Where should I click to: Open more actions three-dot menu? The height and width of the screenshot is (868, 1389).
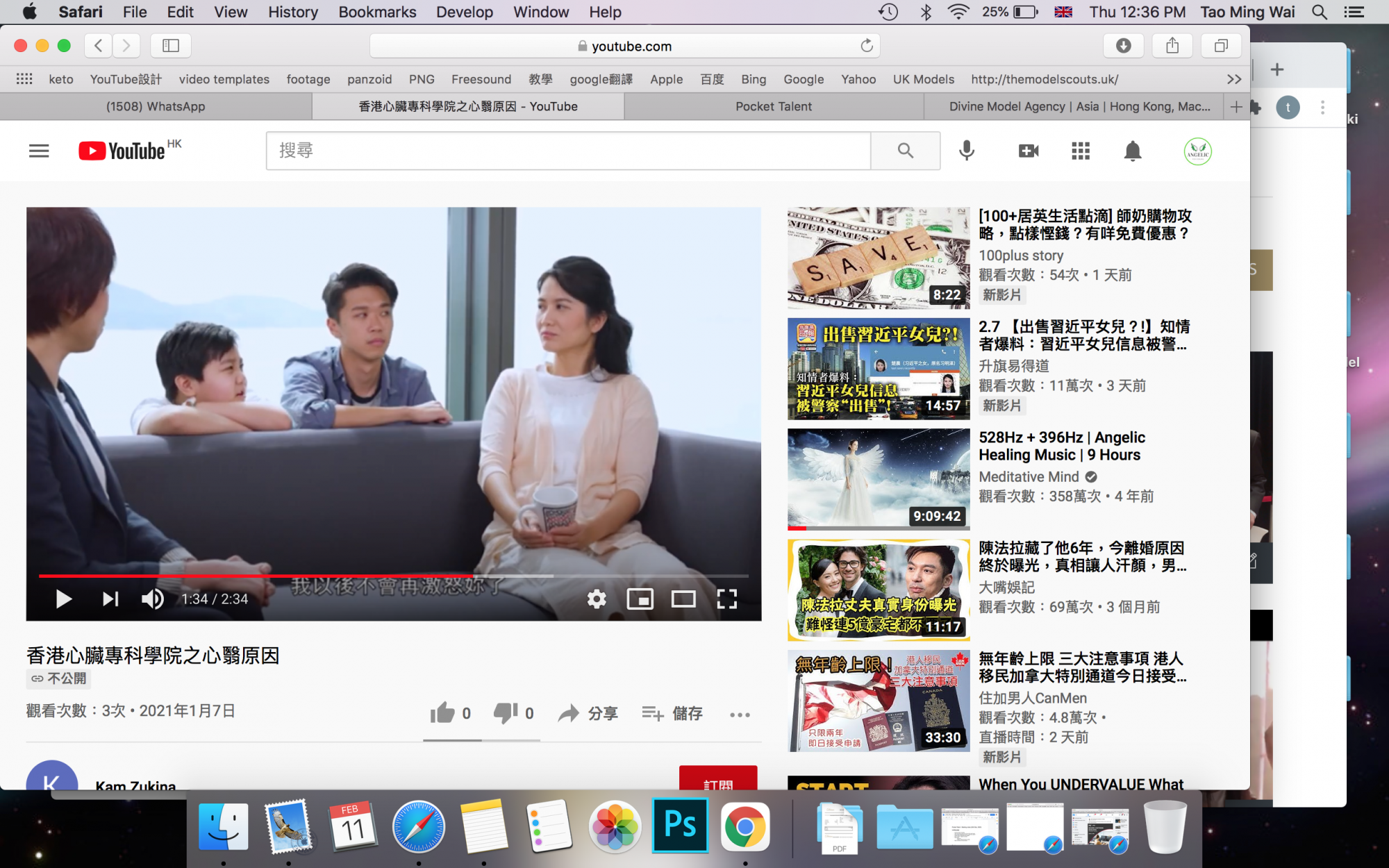[740, 715]
